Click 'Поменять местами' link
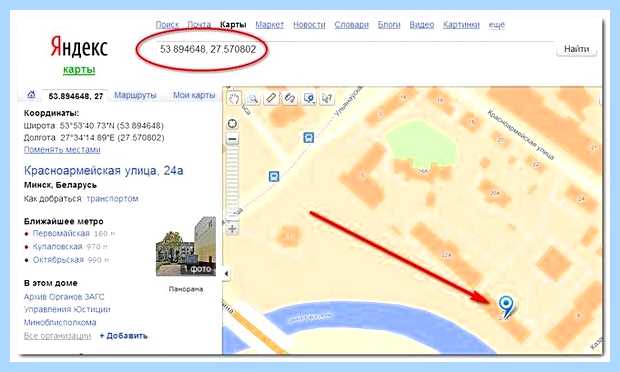Screen dimensions: 620x372 (62, 149)
